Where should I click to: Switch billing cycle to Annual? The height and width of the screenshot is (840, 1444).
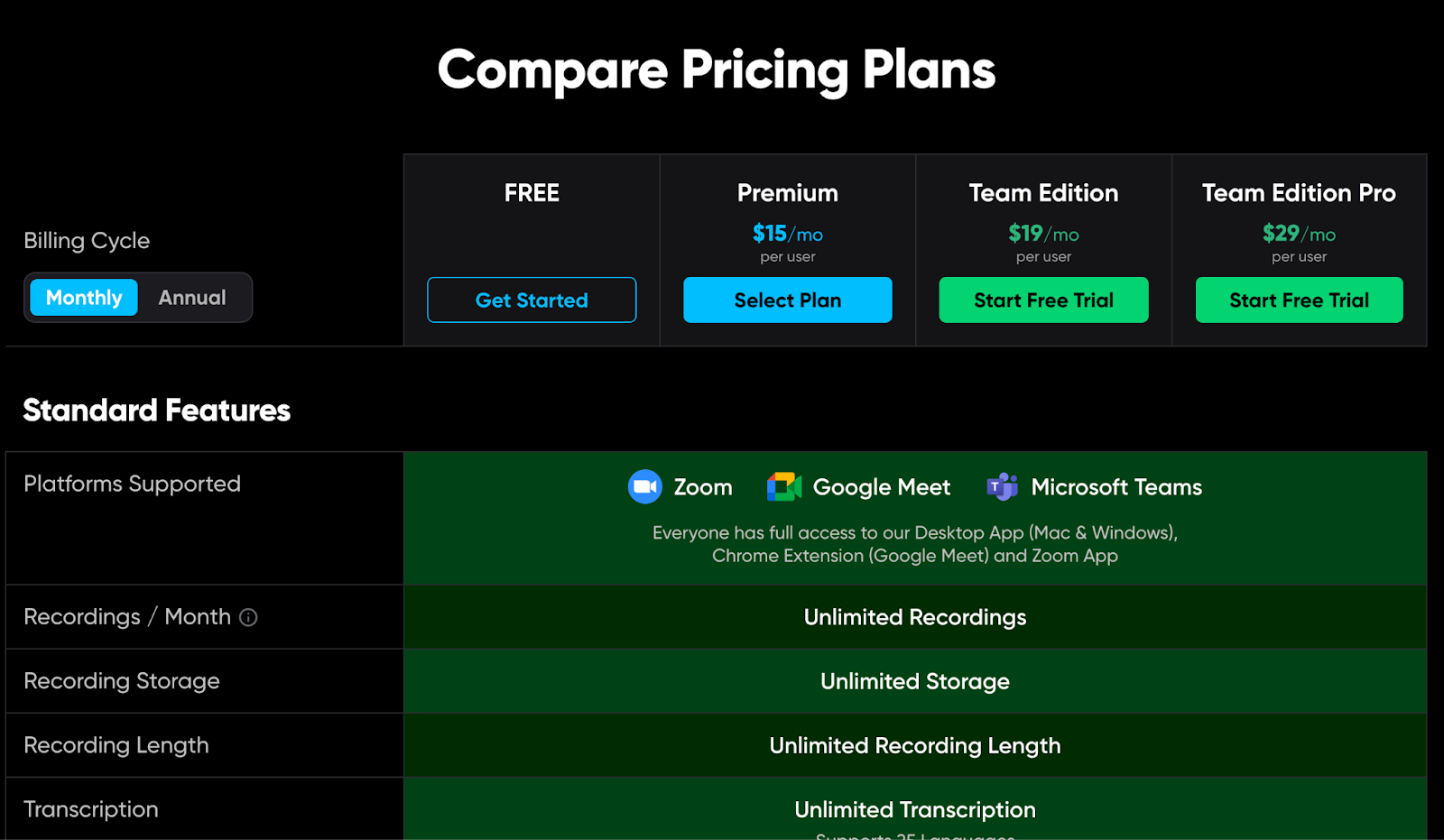click(x=192, y=298)
